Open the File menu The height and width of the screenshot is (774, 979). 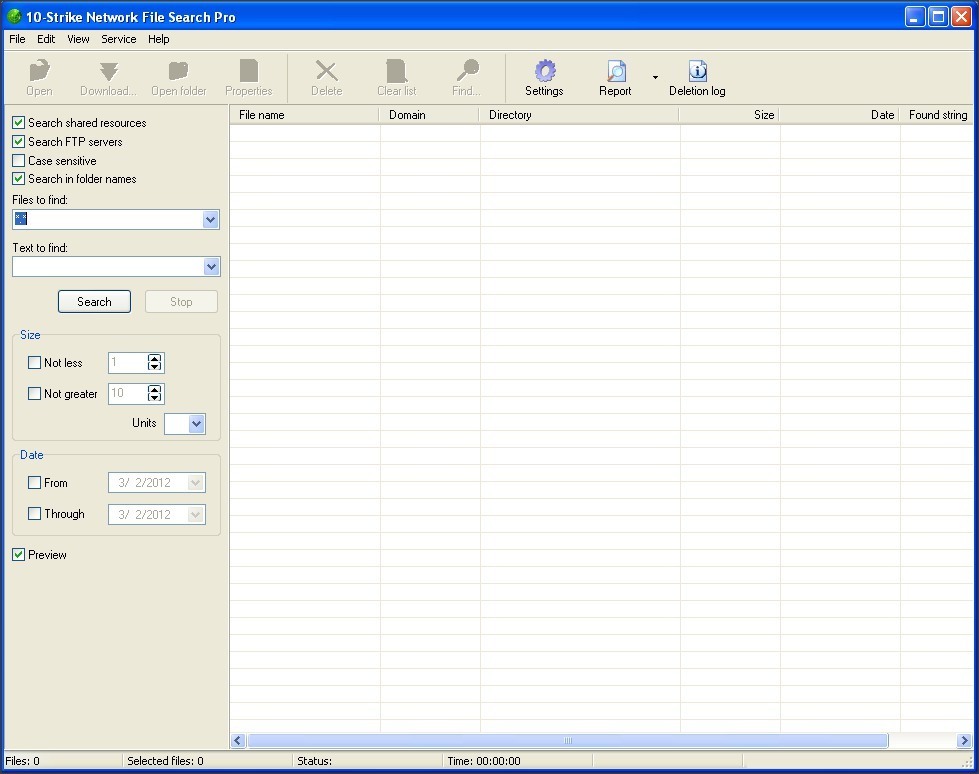coord(17,39)
